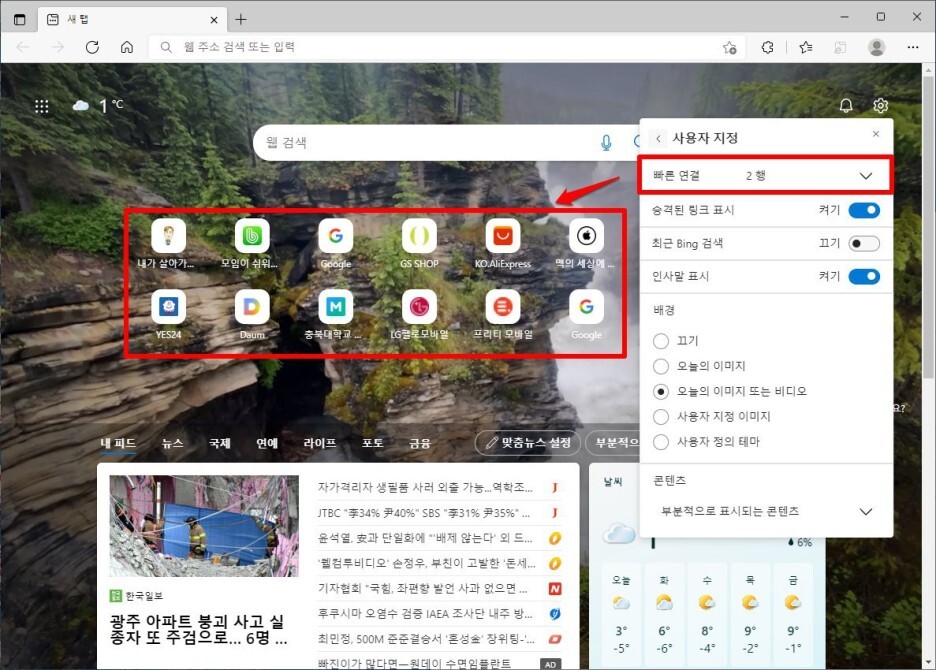Screen dimensions: 936x670
Task: Open the Extensions puzzle icon
Action: point(768,47)
